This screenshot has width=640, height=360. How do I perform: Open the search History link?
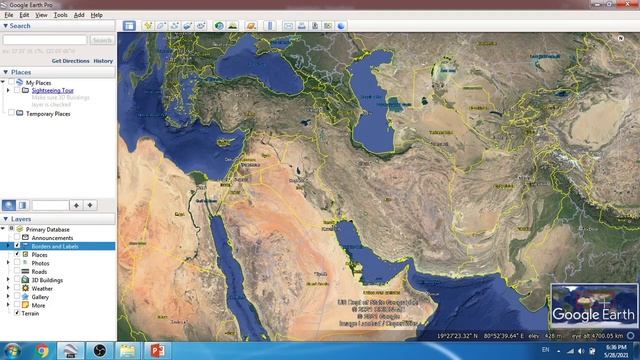(x=103, y=61)
